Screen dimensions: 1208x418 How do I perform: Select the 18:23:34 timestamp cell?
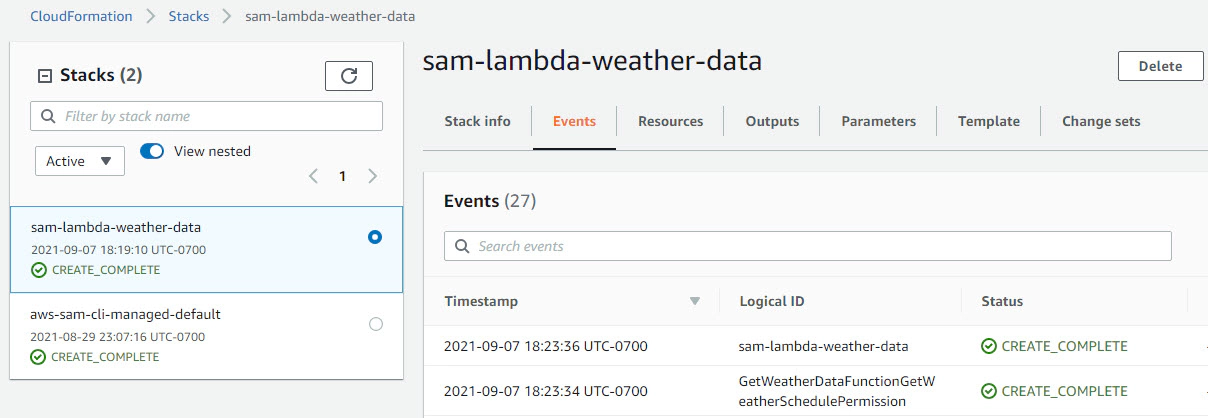point(546,391)
